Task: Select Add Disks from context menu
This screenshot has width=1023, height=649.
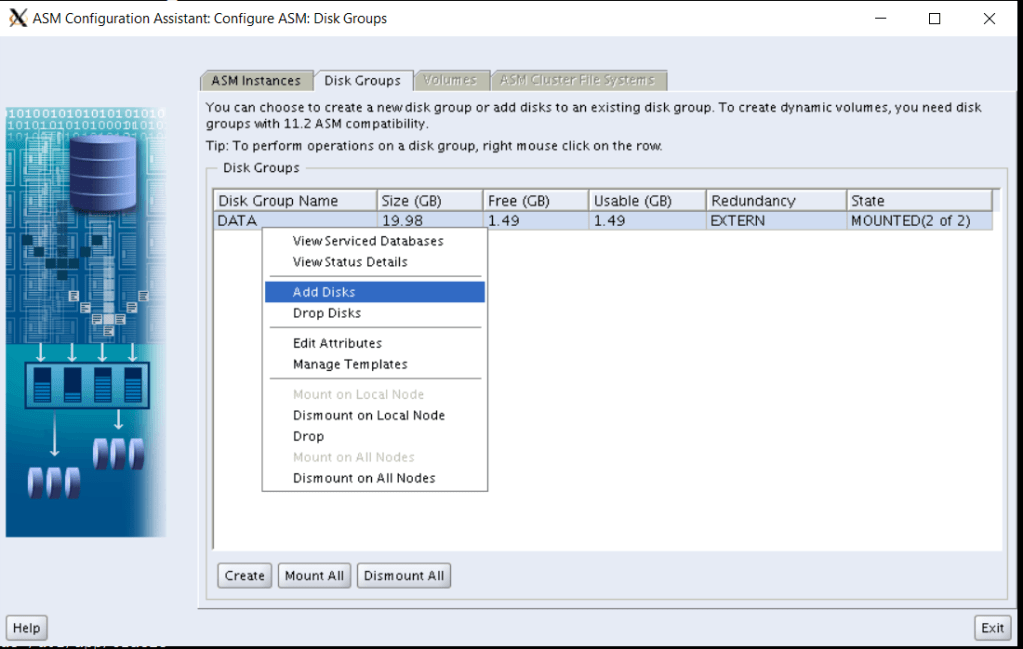Action: (x=324, y=292)
